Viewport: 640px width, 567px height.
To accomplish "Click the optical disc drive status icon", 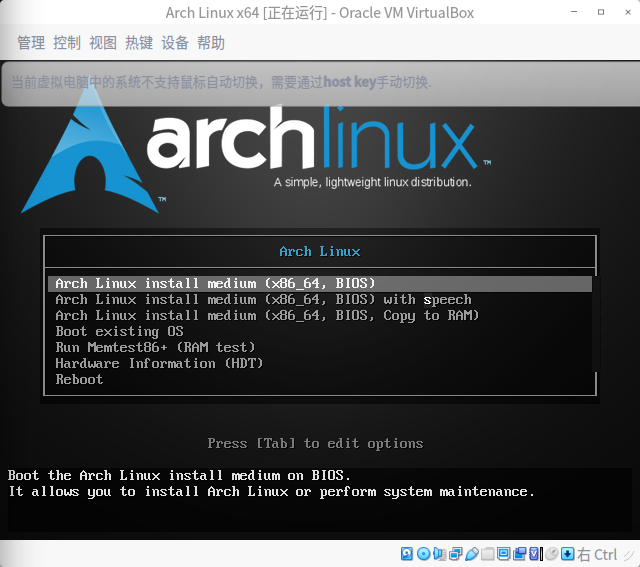I will [x=423, y=554].
